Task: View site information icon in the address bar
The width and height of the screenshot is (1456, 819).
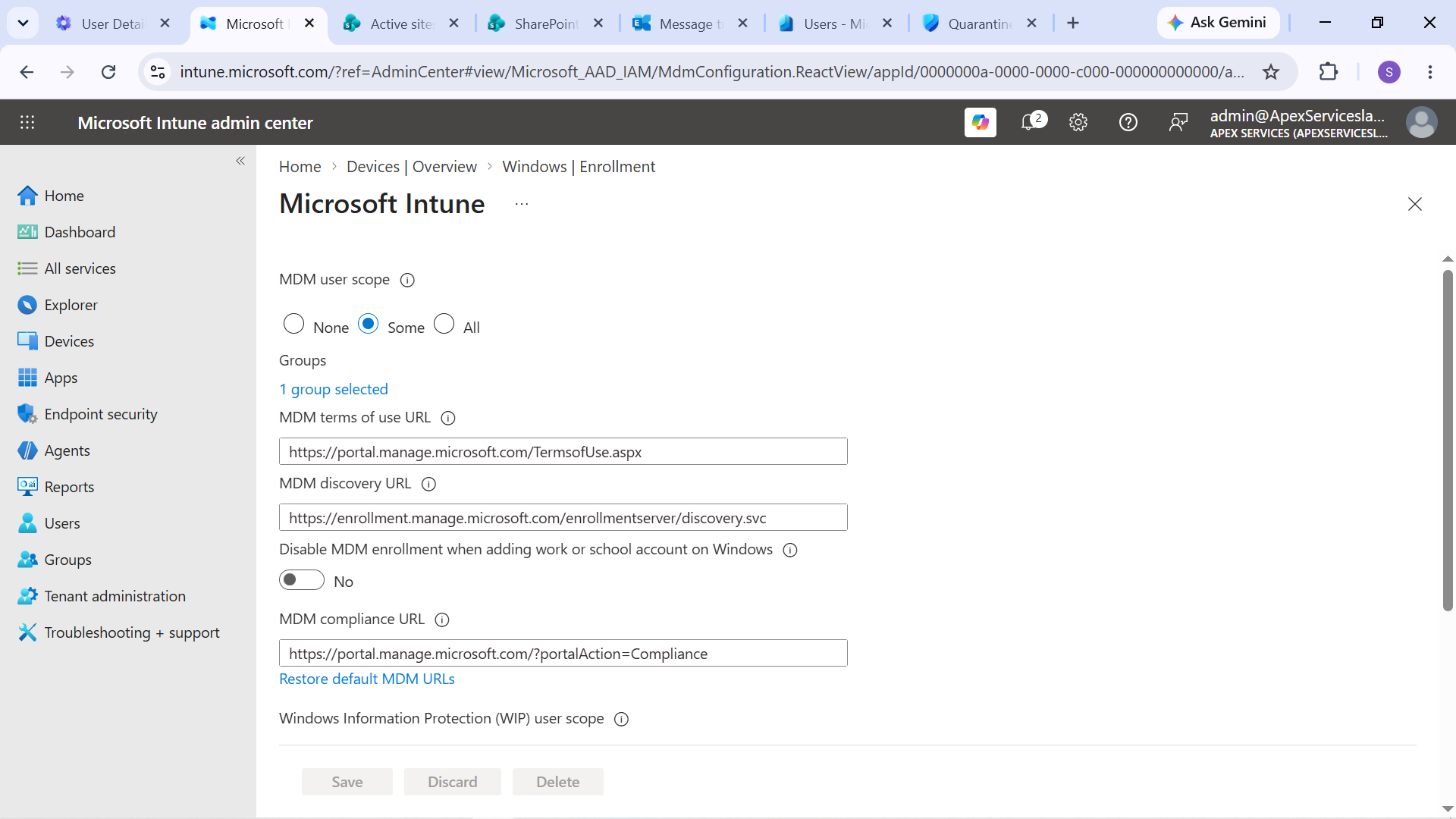Action: point(158,72)
